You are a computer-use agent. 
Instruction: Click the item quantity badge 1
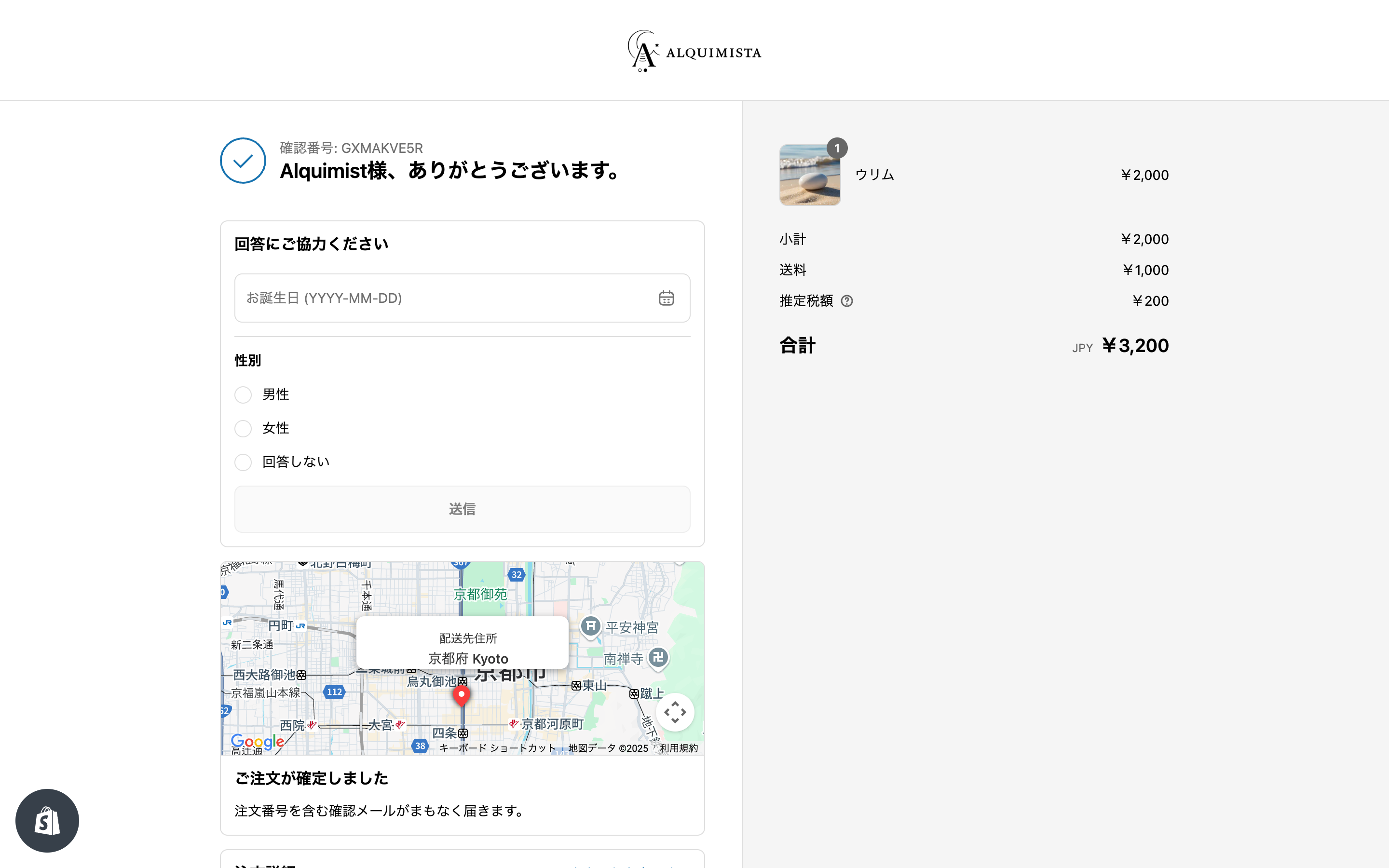pyautogui.click(x=837, y=148)
